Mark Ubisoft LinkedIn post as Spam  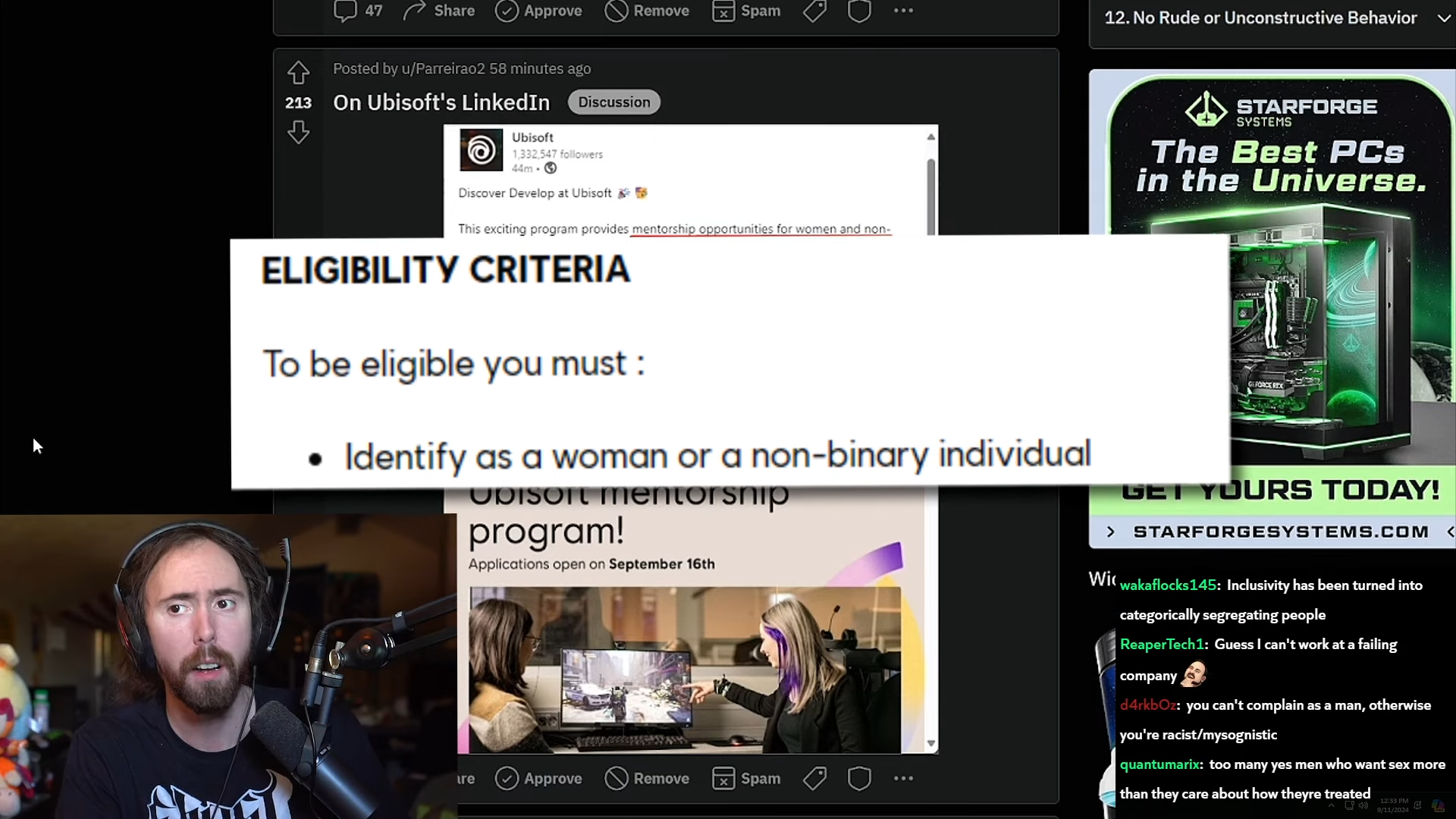click(x=746, y=778)
